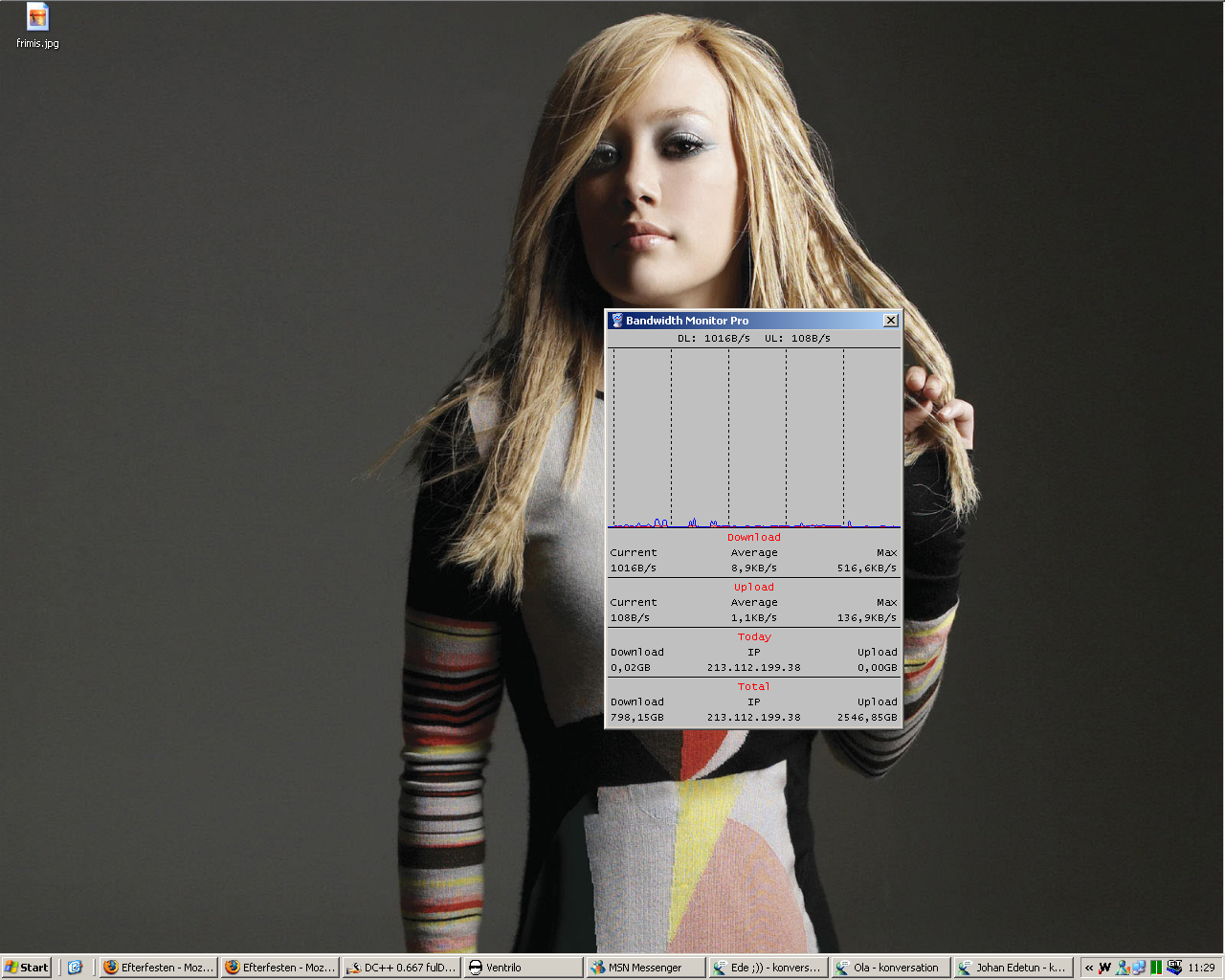This screenshot has width=1225, height=980.
Task: Click the Bandwidth Monitor Pro title icon
Action: point(617,321)
